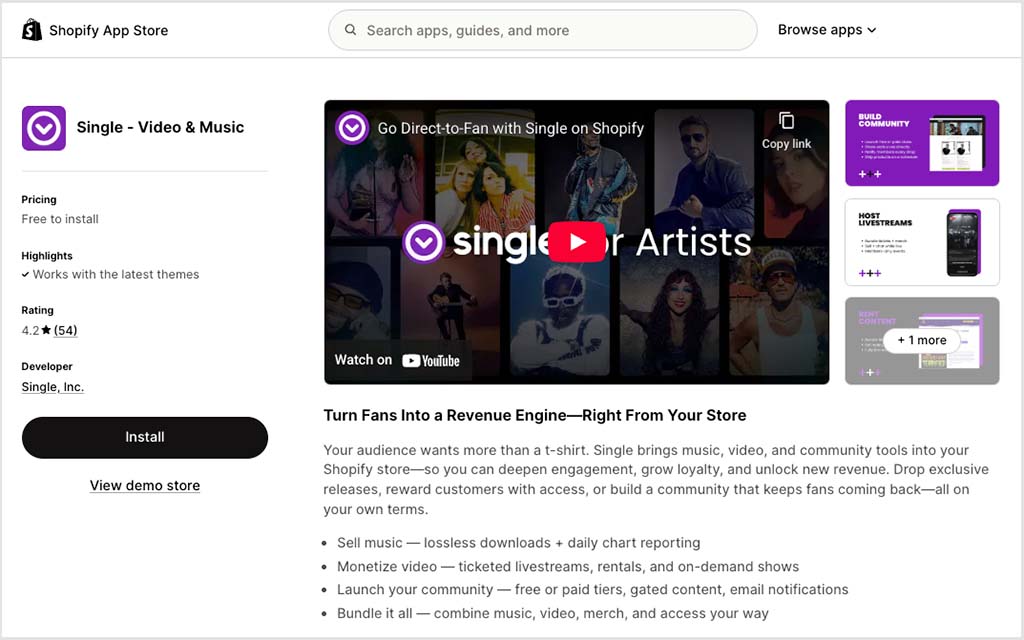Open the Build Community media thumbnail
Image resolution: width=1024 pixels, height=640 pixels.
(x=921, y=142)
